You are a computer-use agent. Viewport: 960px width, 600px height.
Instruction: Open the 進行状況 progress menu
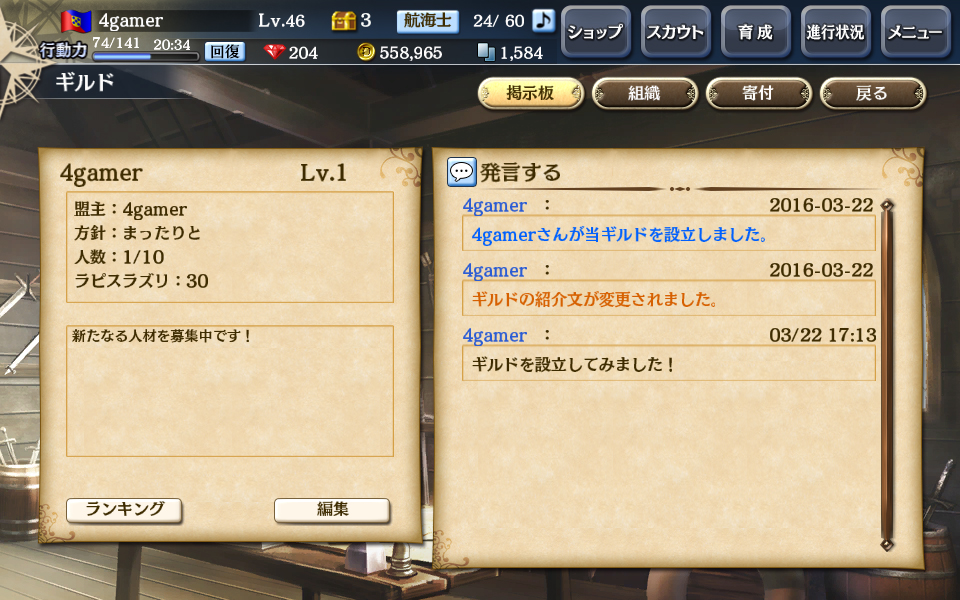pyautogui.click(x=835, y=32)
